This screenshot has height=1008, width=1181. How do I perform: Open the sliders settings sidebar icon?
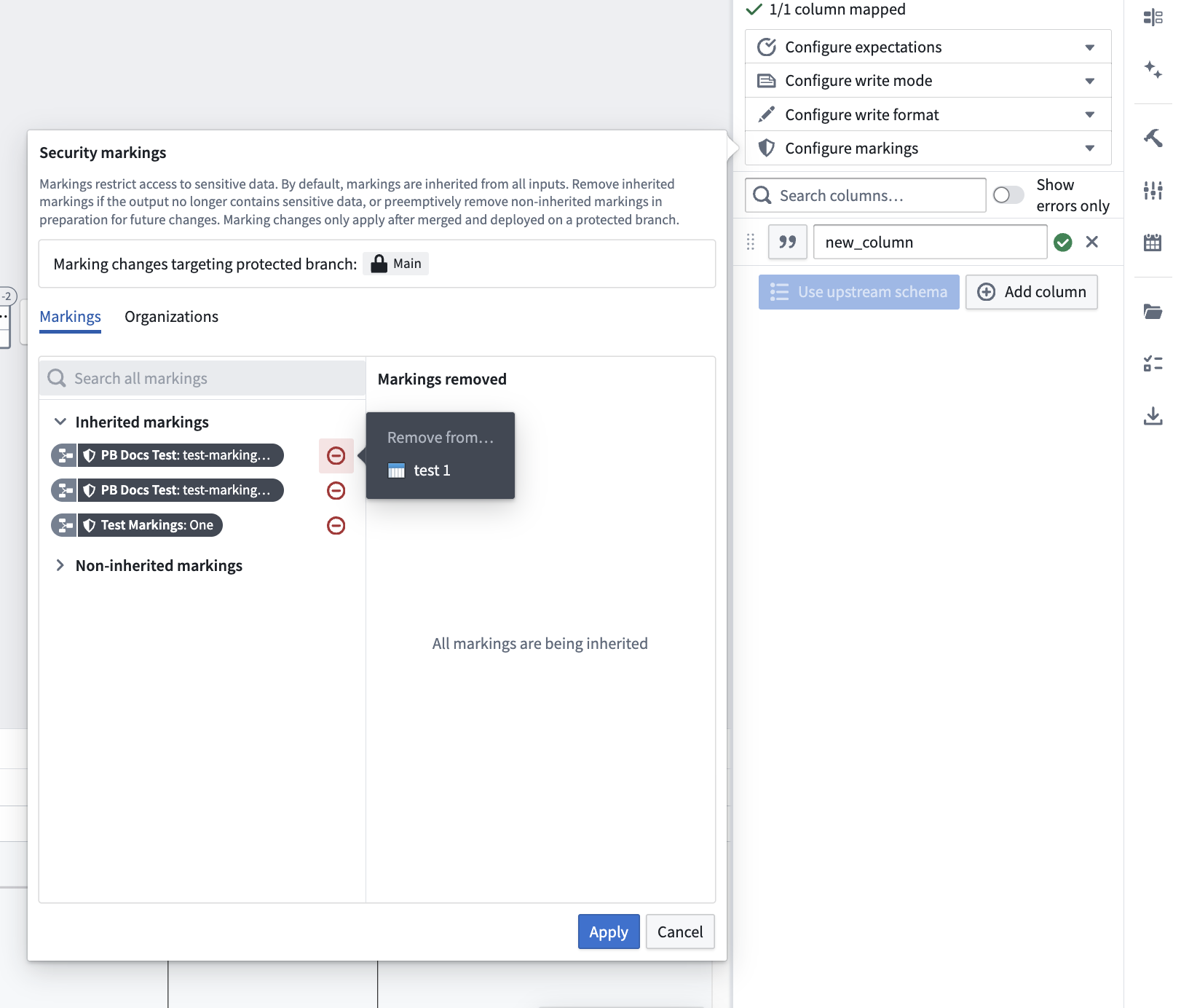click(x=1153, y=191)
